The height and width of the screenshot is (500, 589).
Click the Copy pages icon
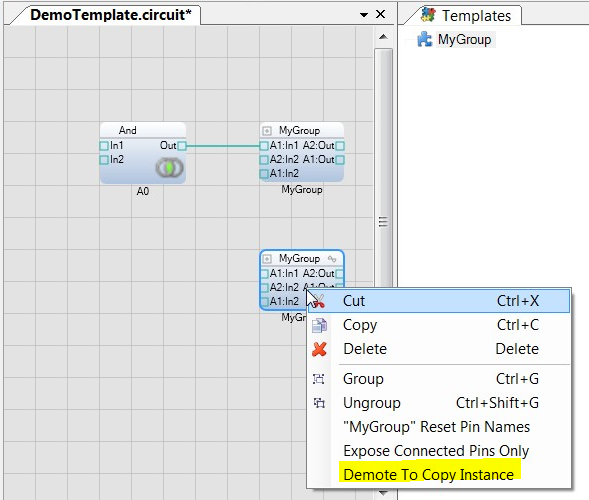[319, 325]
